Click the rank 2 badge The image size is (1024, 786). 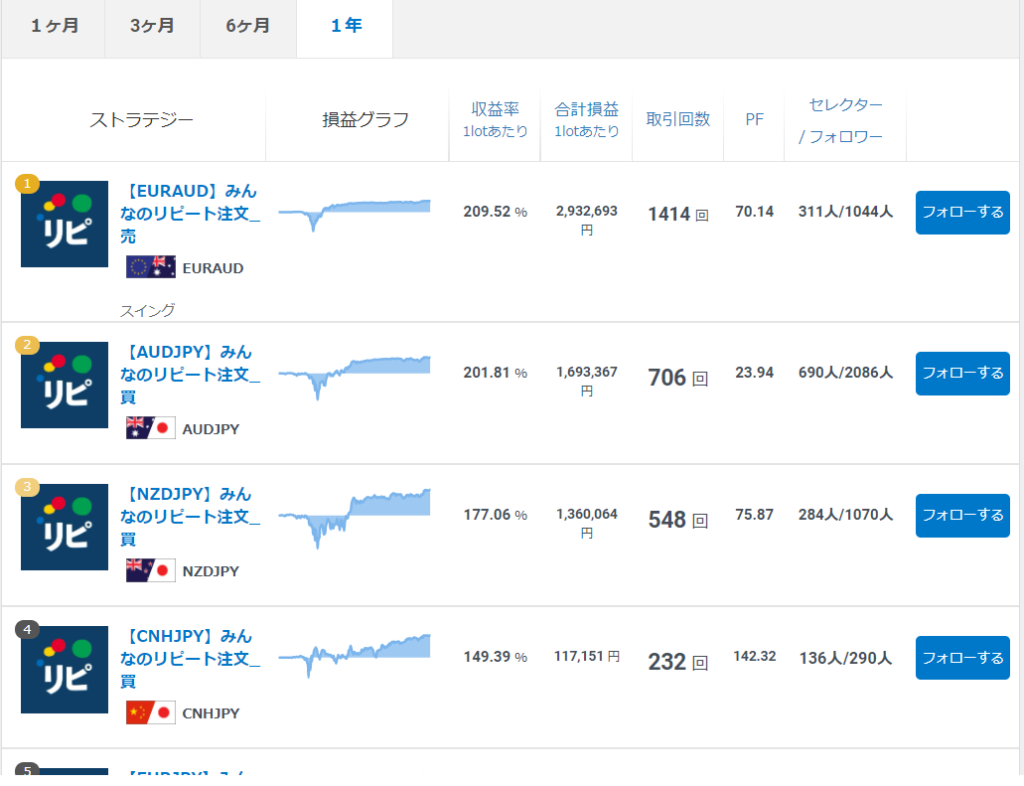click(x=27, y=344)
